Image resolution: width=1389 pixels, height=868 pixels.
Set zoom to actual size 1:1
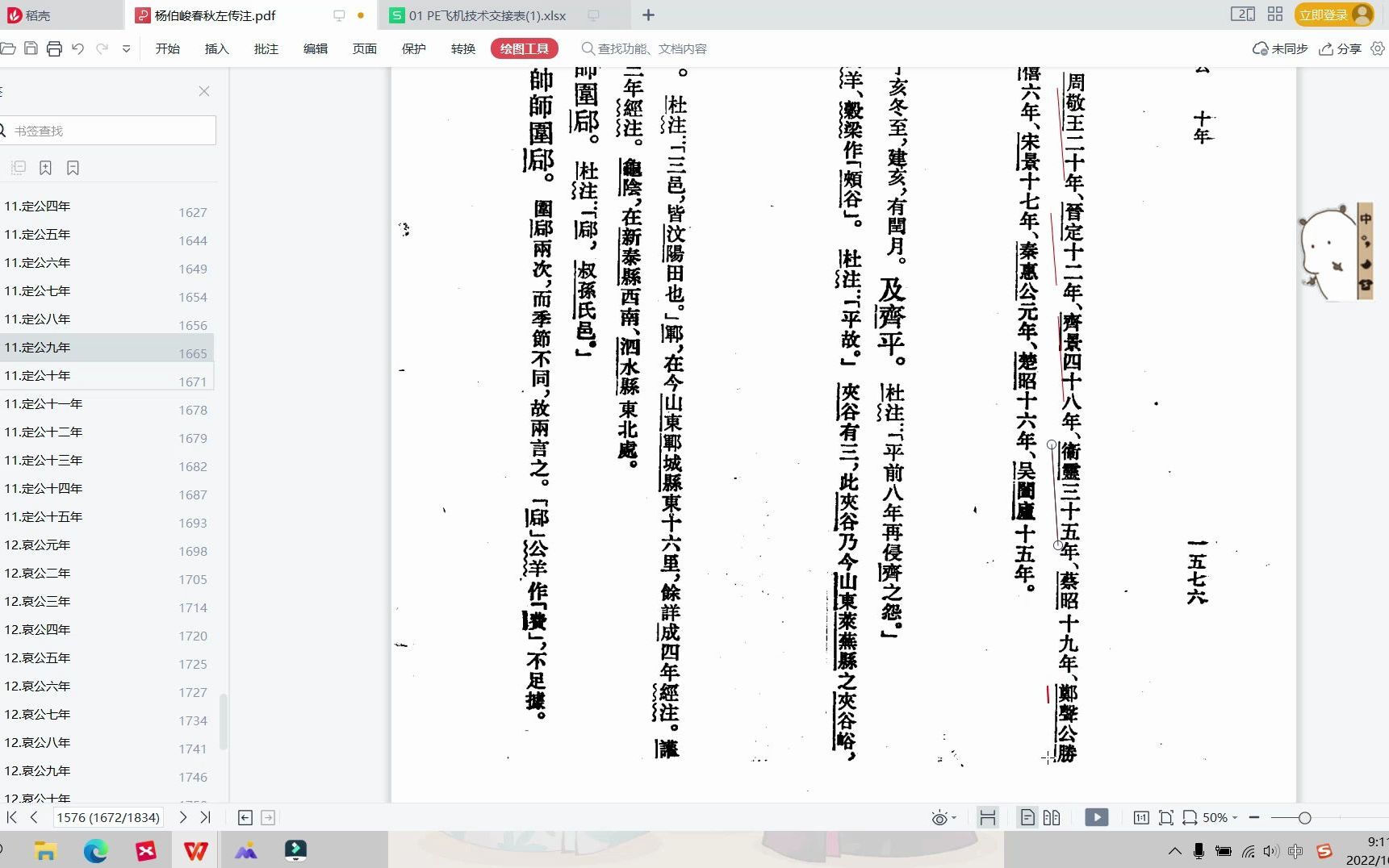pyautogui.click(x=1141, y=817)
